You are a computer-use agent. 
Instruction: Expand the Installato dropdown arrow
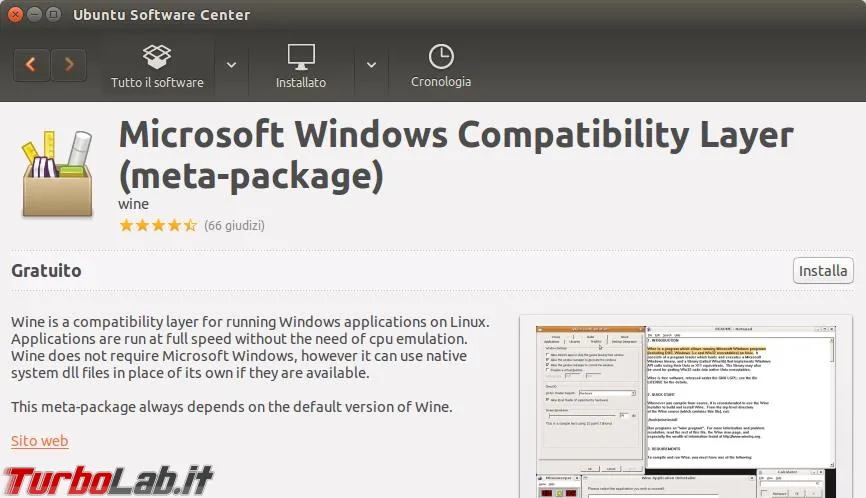tap(372, 65)
